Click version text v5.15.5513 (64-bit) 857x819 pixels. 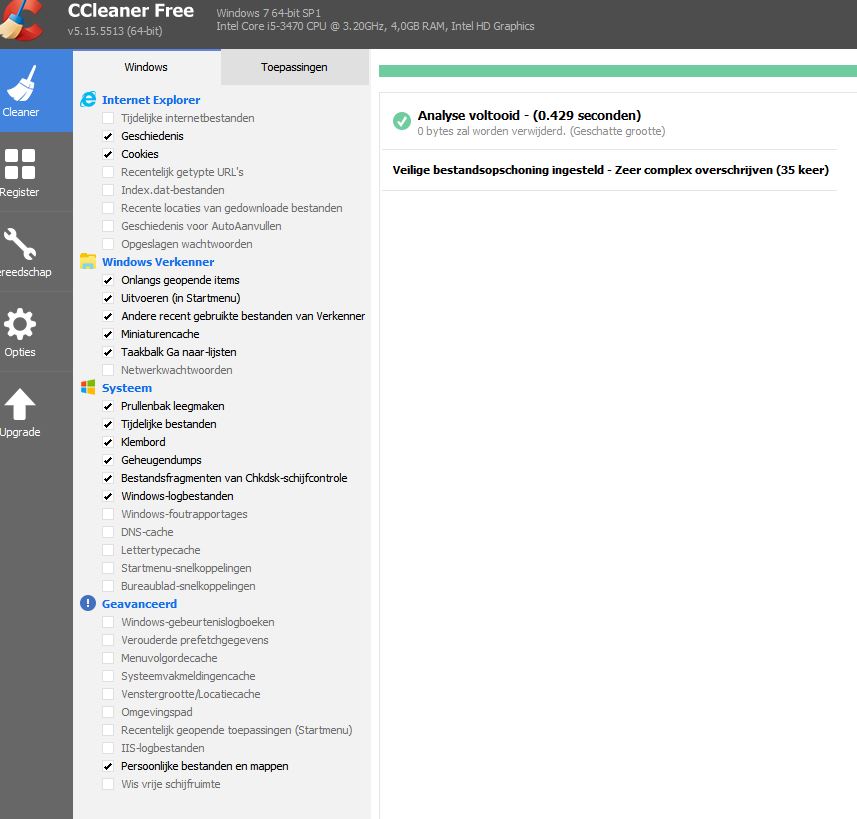click(x=115, y=31)
